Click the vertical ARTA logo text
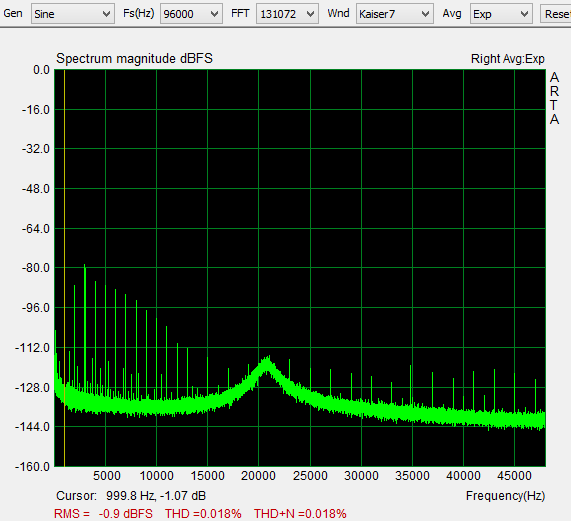 tap(554, 98)
